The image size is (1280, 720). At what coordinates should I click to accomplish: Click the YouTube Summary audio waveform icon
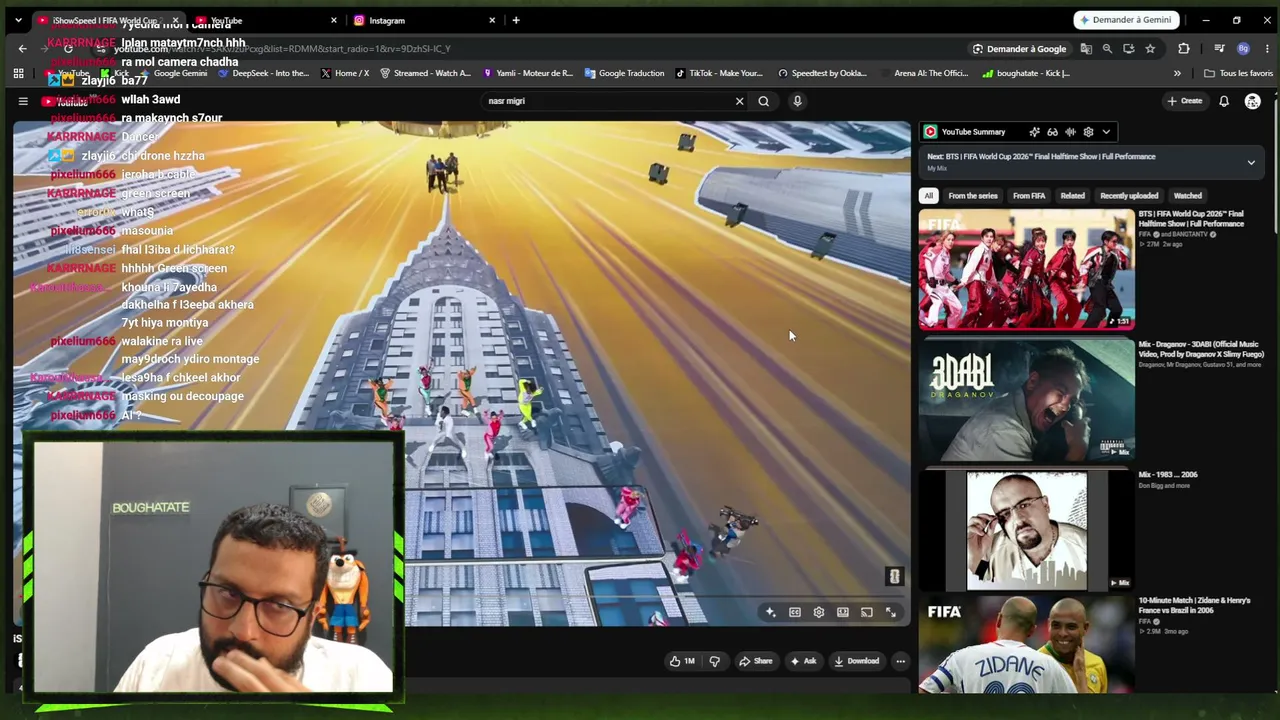1070,132
